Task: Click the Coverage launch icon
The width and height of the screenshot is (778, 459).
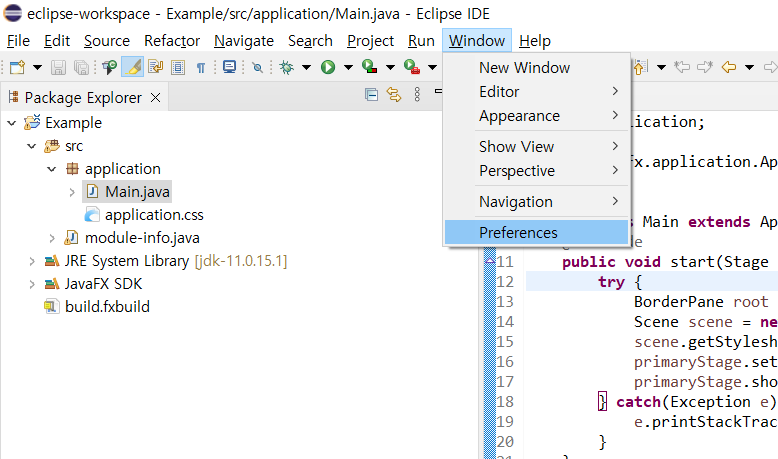Action: click(369, 66)
